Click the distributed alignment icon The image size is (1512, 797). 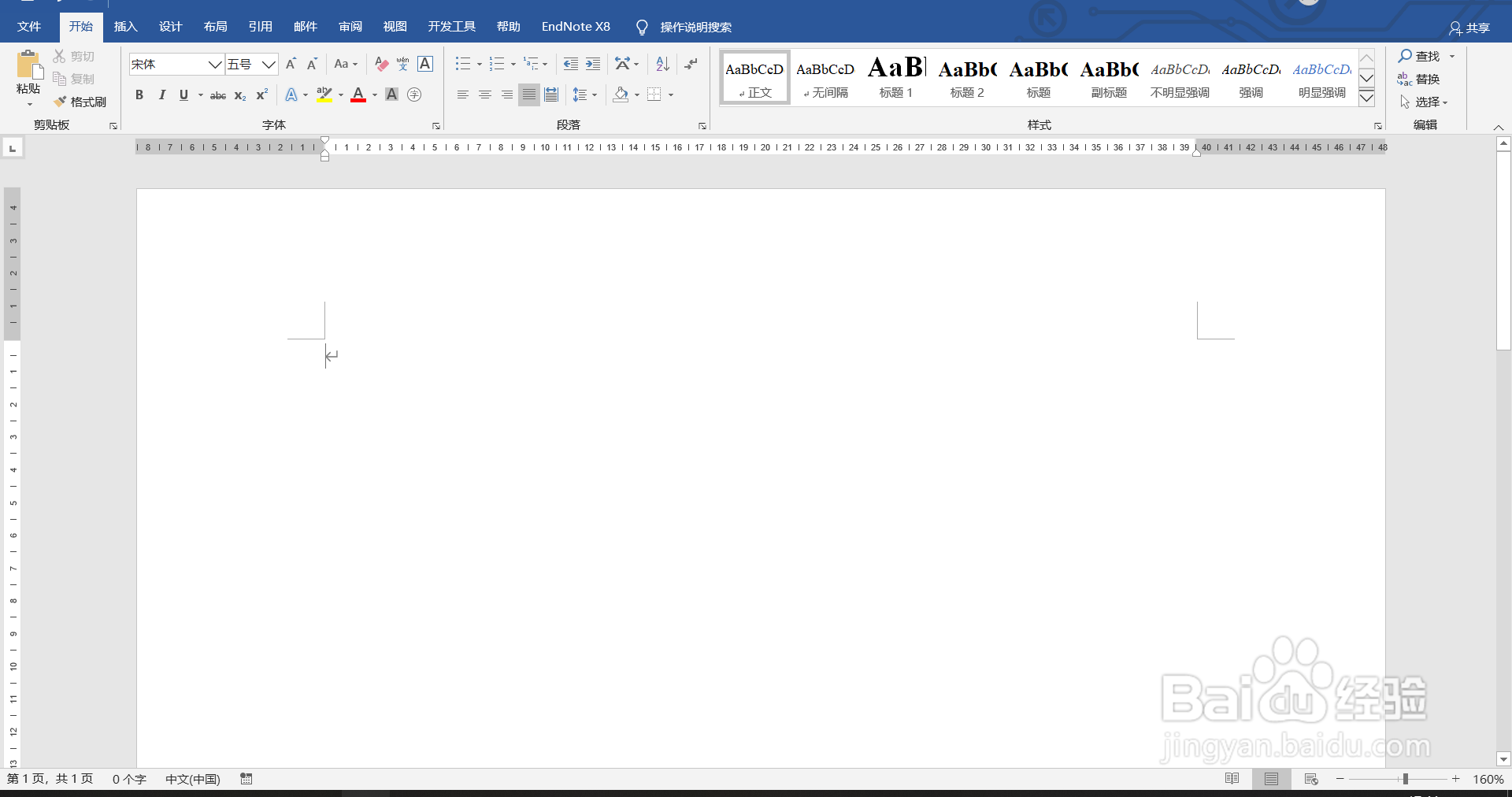pyautogui.click(x=551, y=95)
